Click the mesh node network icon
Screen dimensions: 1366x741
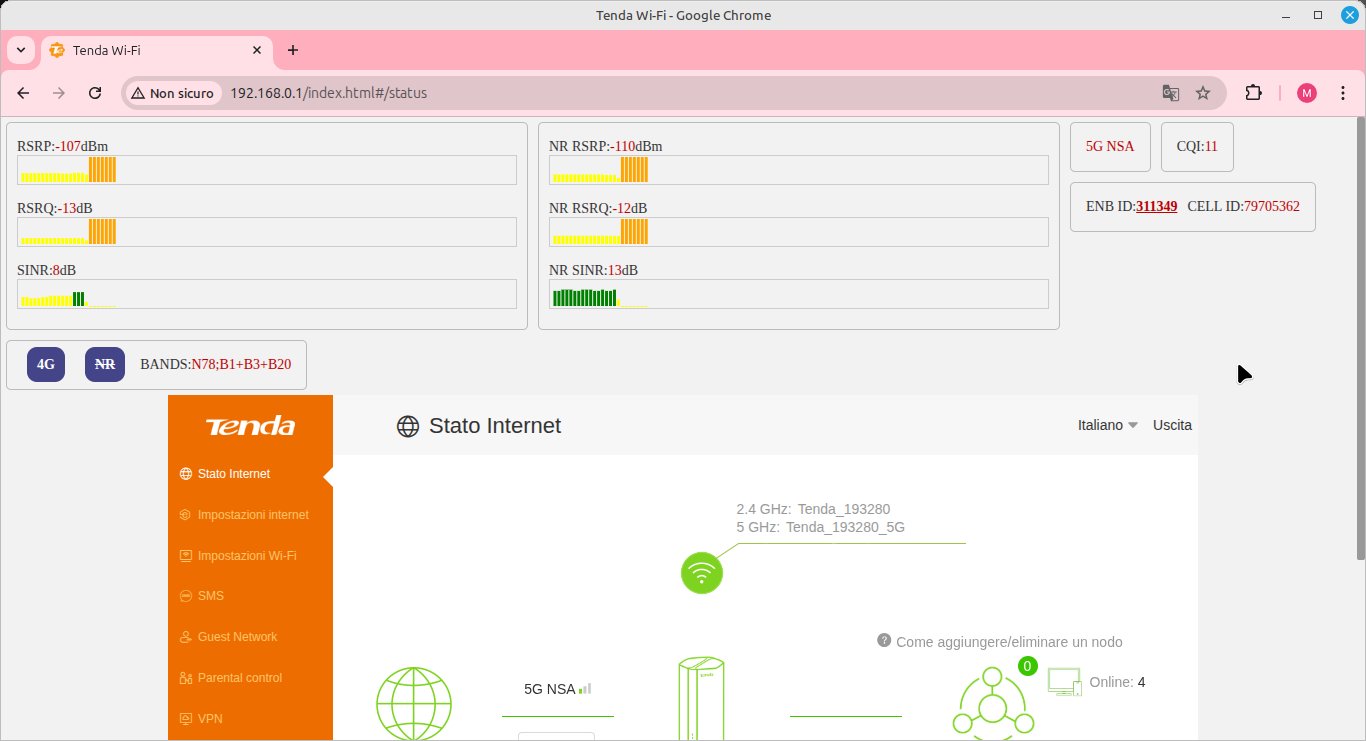[992, 703]
